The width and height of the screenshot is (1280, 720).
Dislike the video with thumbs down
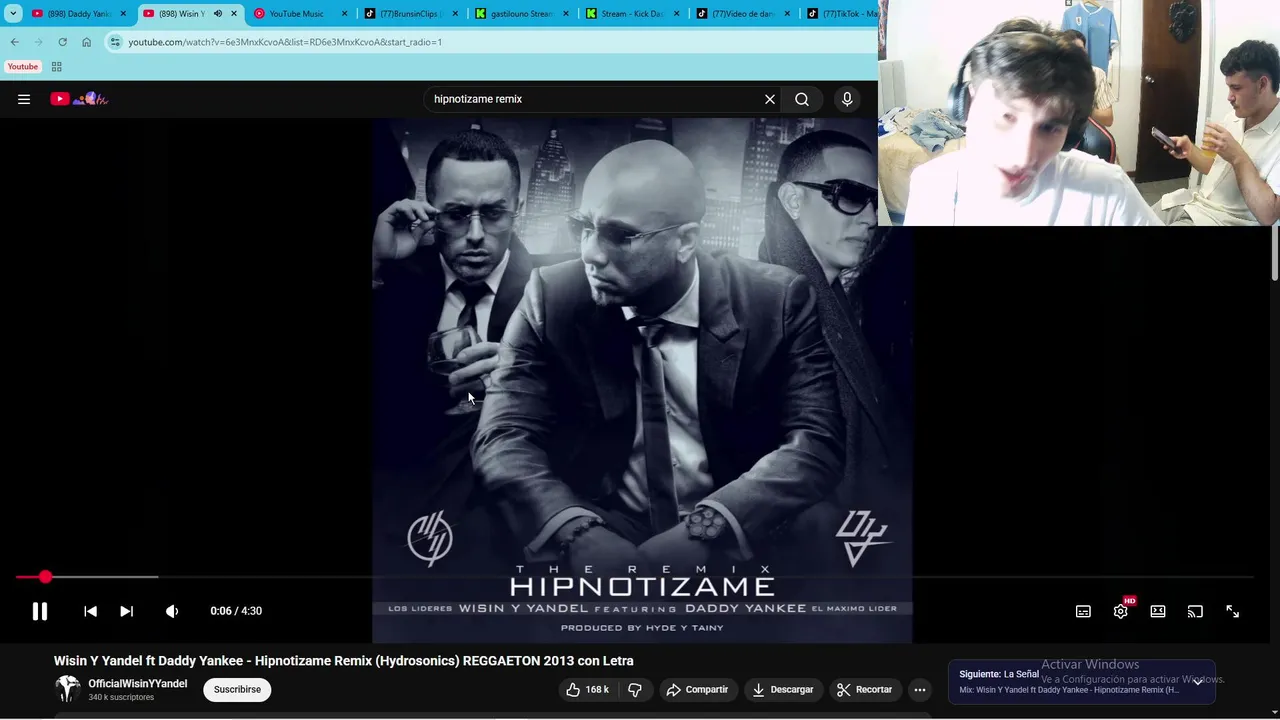[x=635, y=689]
